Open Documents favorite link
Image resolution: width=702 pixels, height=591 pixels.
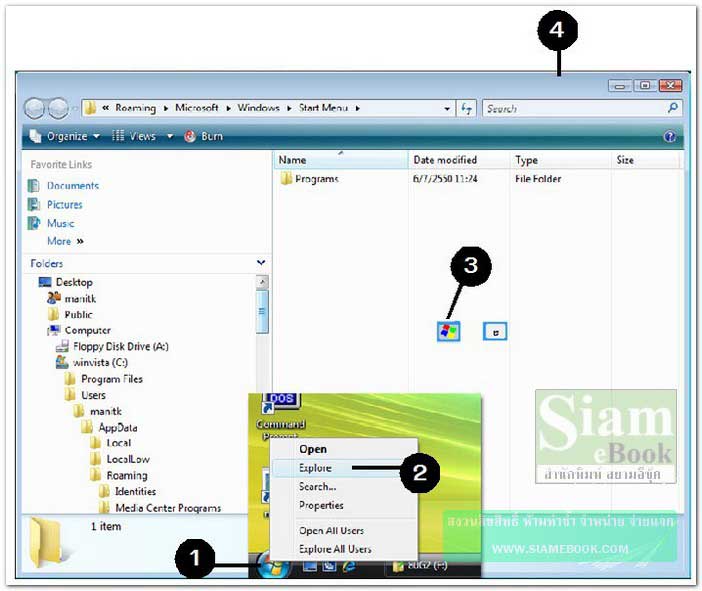(x=73, y=186)
